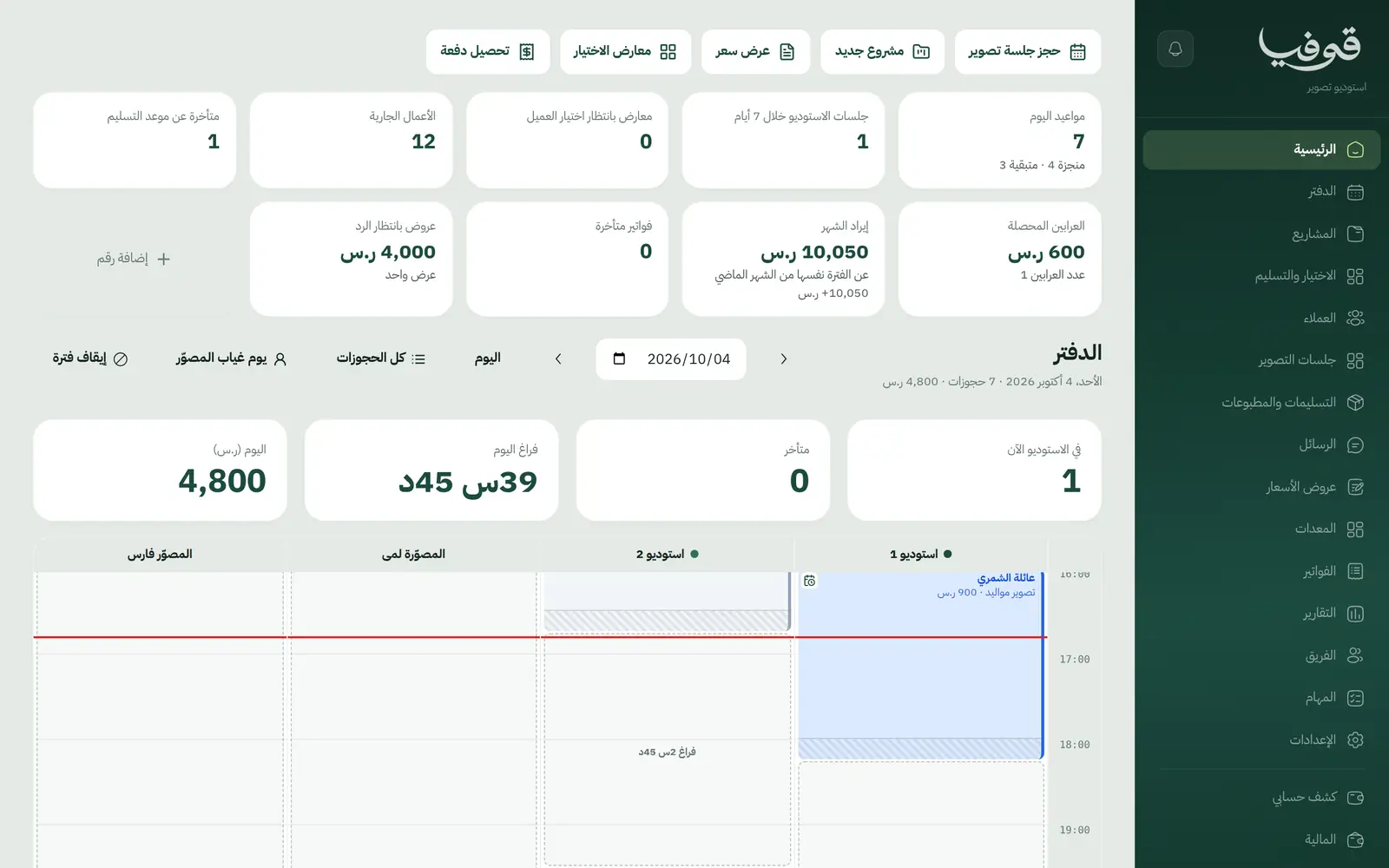Viewport: 1389px width, 868px height.
Task: Open the مواعيد اليوم stat card
Action: [x=999, y=141]
